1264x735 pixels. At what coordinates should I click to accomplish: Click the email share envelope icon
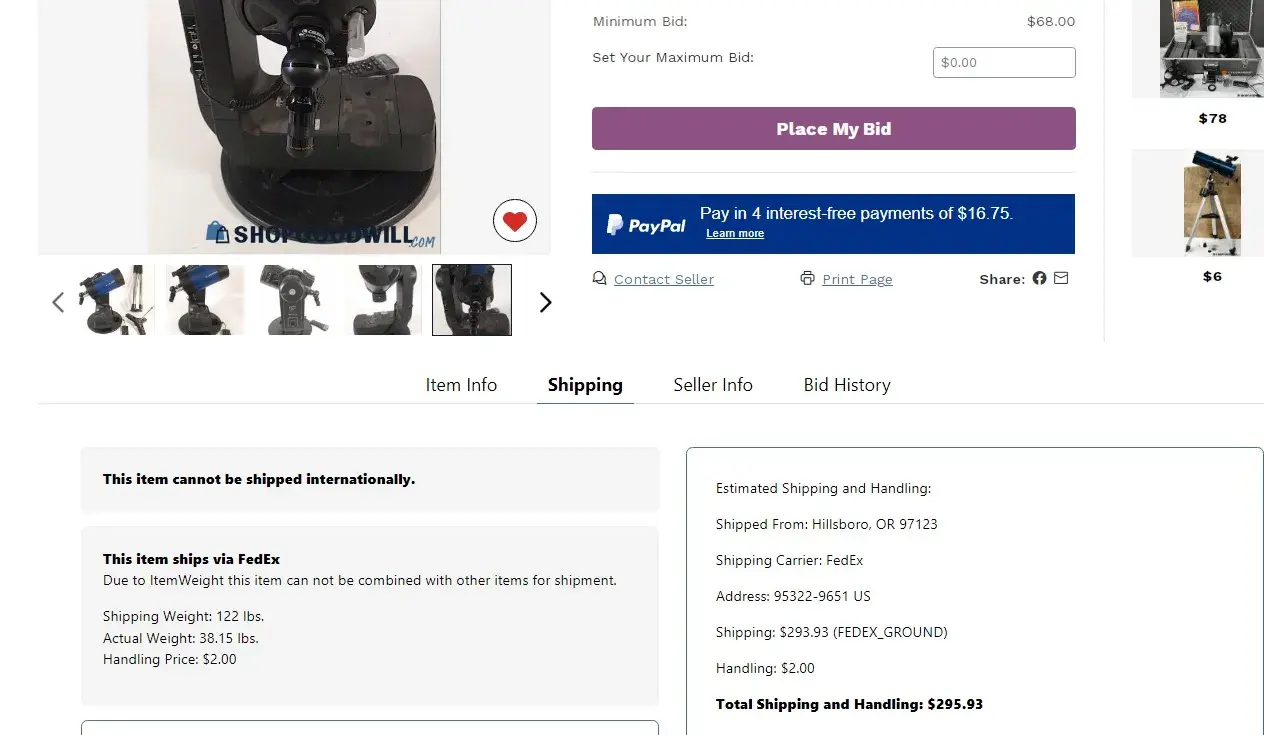[1061, 278]
